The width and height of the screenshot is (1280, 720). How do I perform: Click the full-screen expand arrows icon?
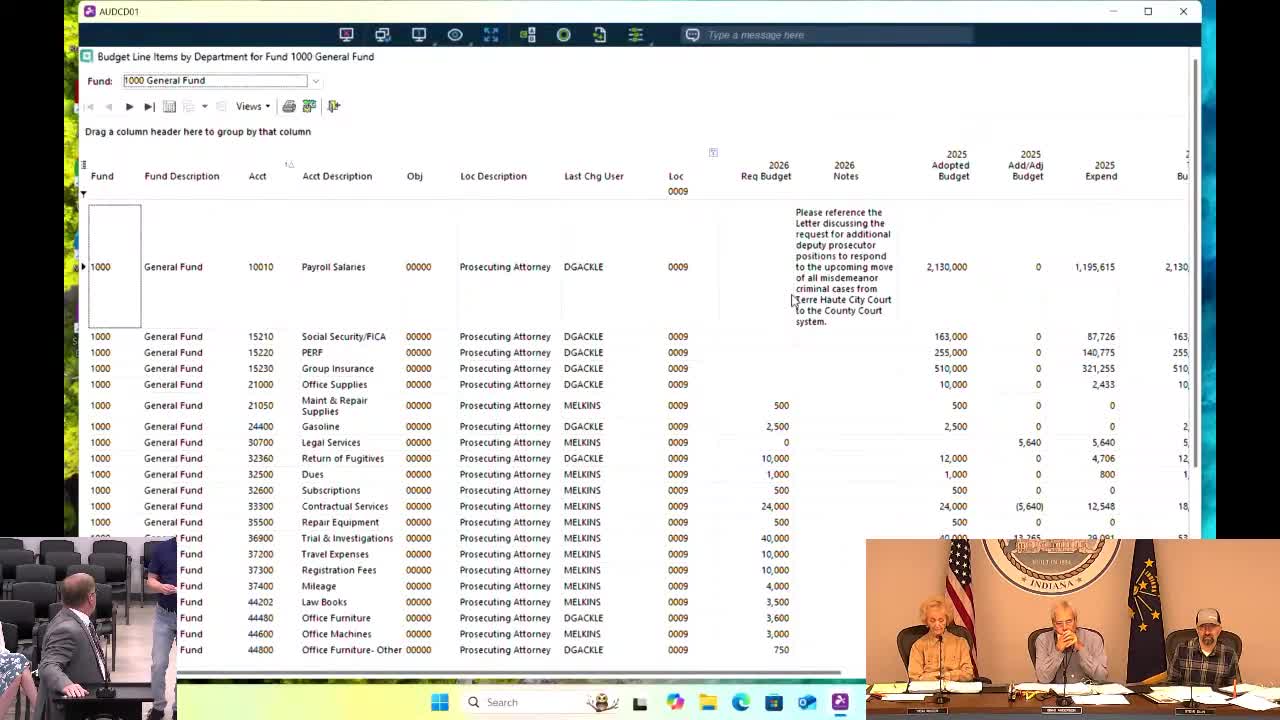click(x=491, y=35)
